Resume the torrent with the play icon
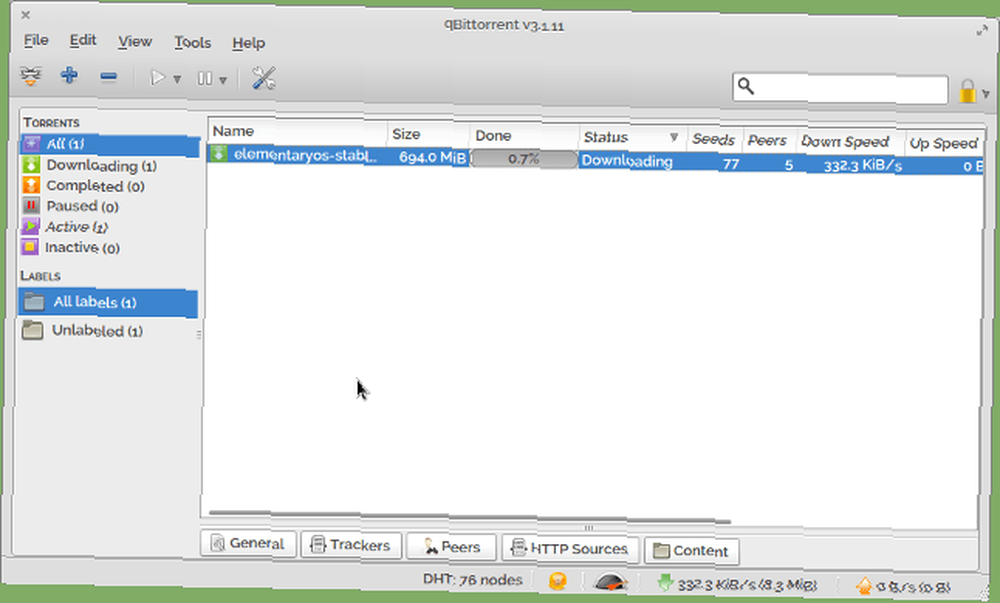The image size is (1000, 603). (157, 78)
